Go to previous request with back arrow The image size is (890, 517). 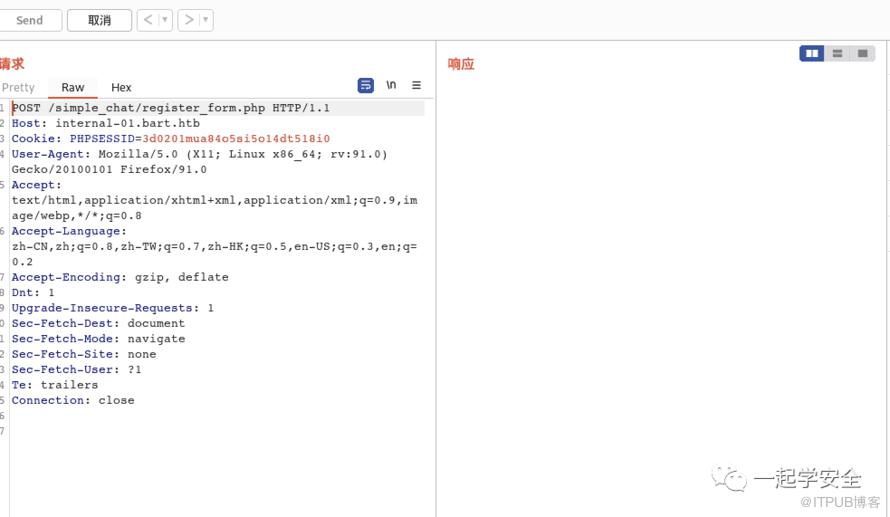[x=148, y=20]
